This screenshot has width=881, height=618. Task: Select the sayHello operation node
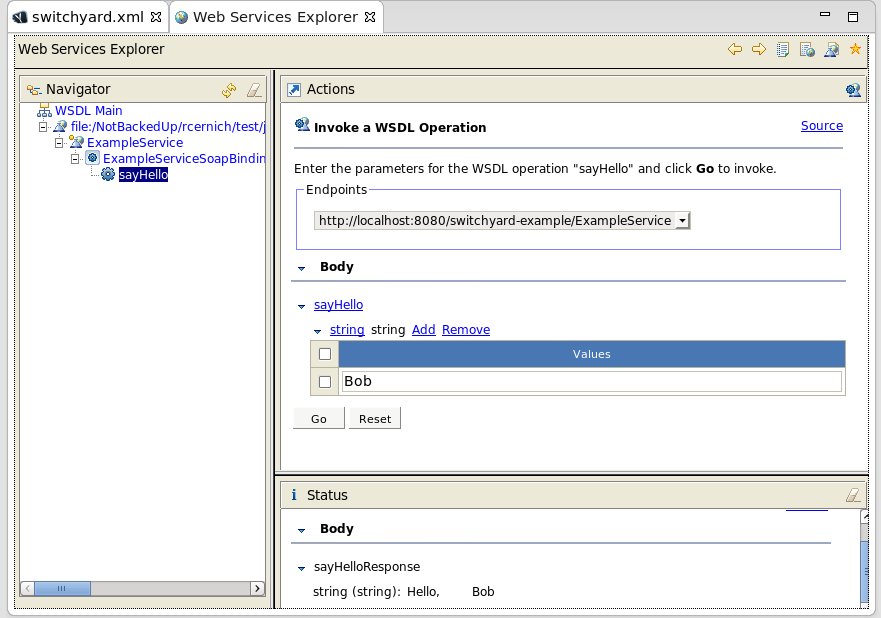pos(143,175)
